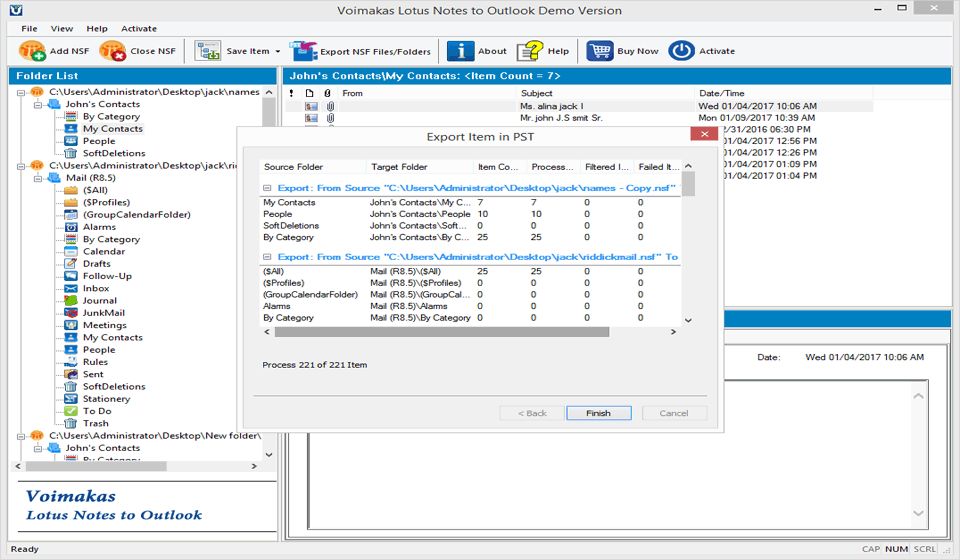The image size is (960, 560).
Task: Select the Stationery folder icon
Action: 71,398
